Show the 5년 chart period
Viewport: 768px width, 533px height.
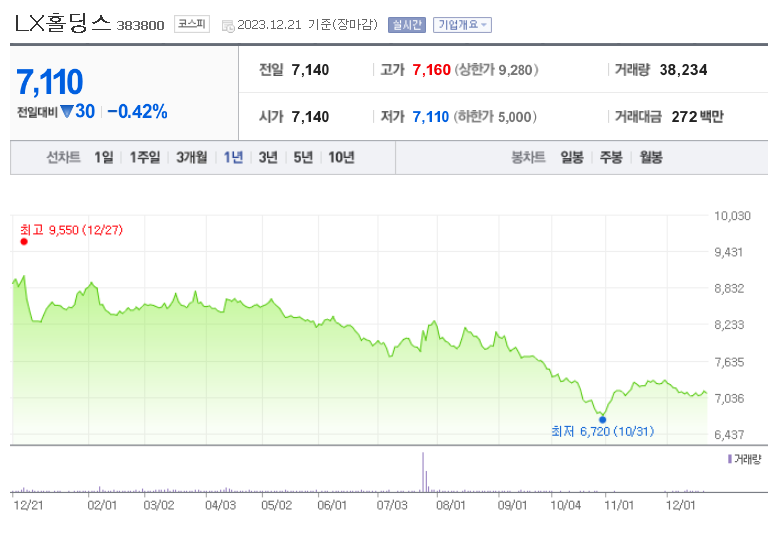(303, 157)
